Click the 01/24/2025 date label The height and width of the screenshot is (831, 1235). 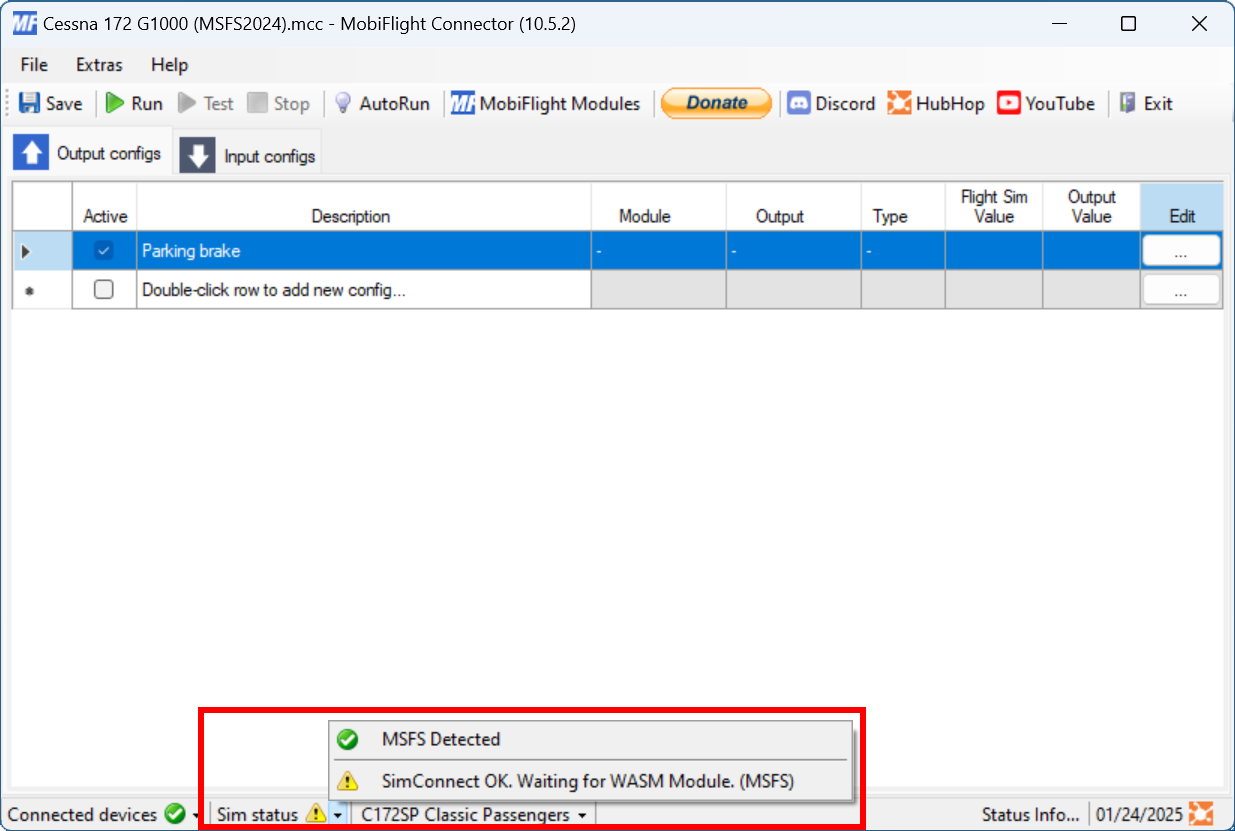click(1140, 815)
